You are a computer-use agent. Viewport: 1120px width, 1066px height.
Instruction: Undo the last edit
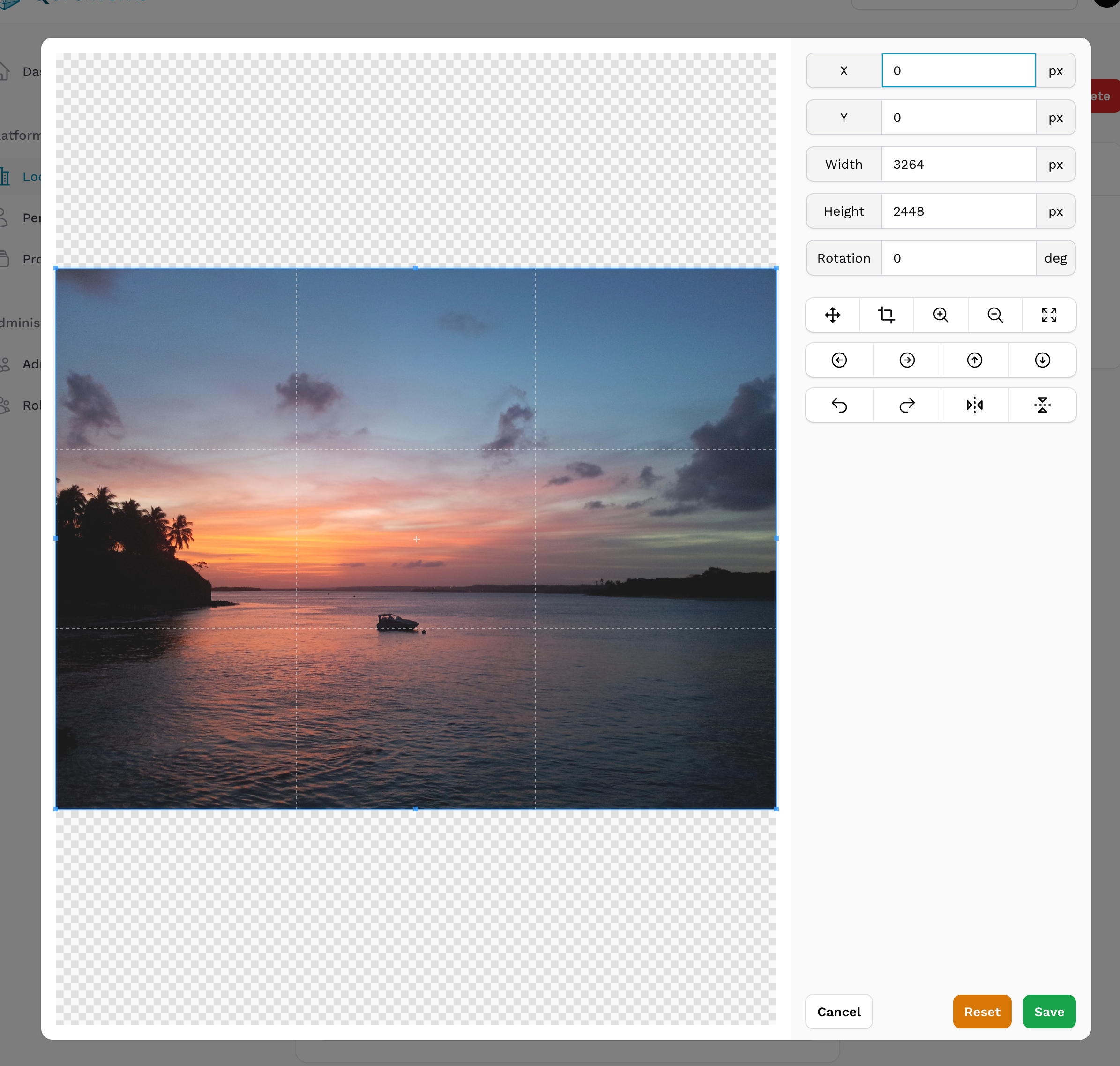coord(838,405)
